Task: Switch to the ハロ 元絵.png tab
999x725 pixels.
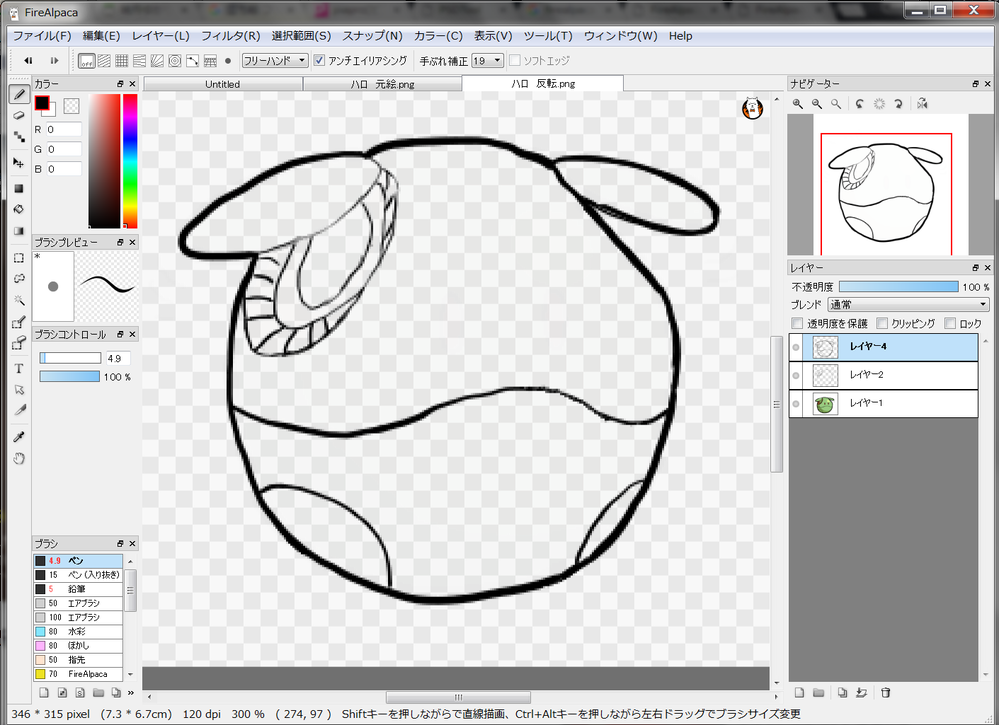Action: click(x=382, y=85)
